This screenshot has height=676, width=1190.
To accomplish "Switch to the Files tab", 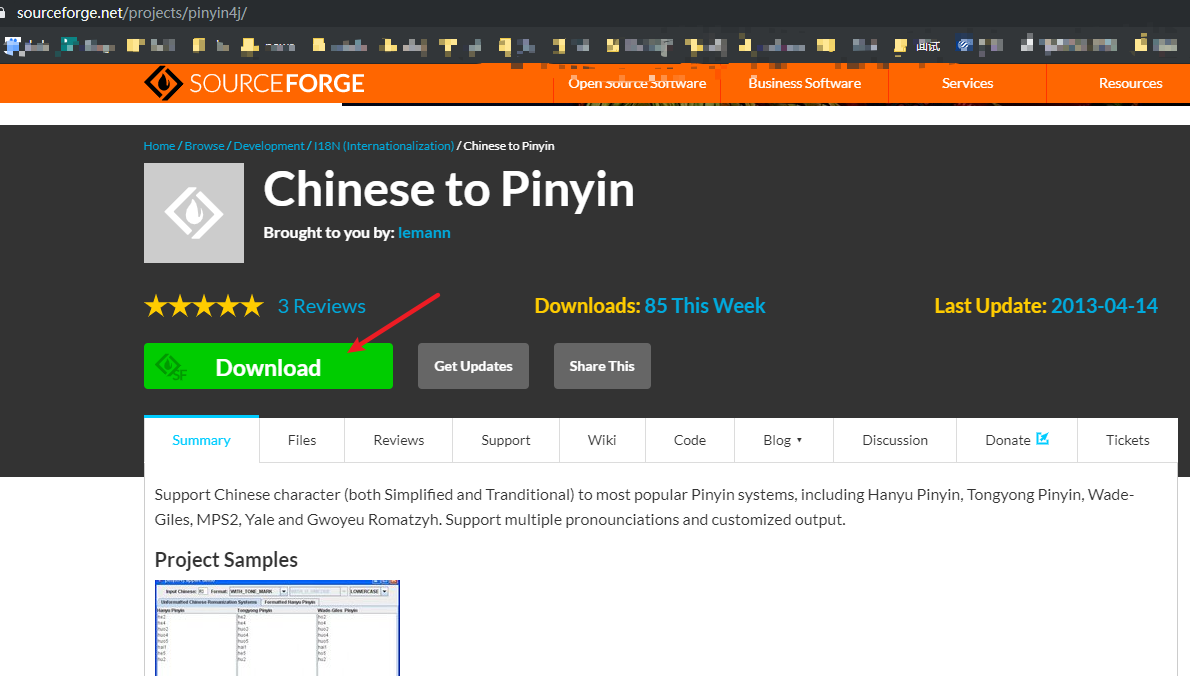I will pos(302,440).
